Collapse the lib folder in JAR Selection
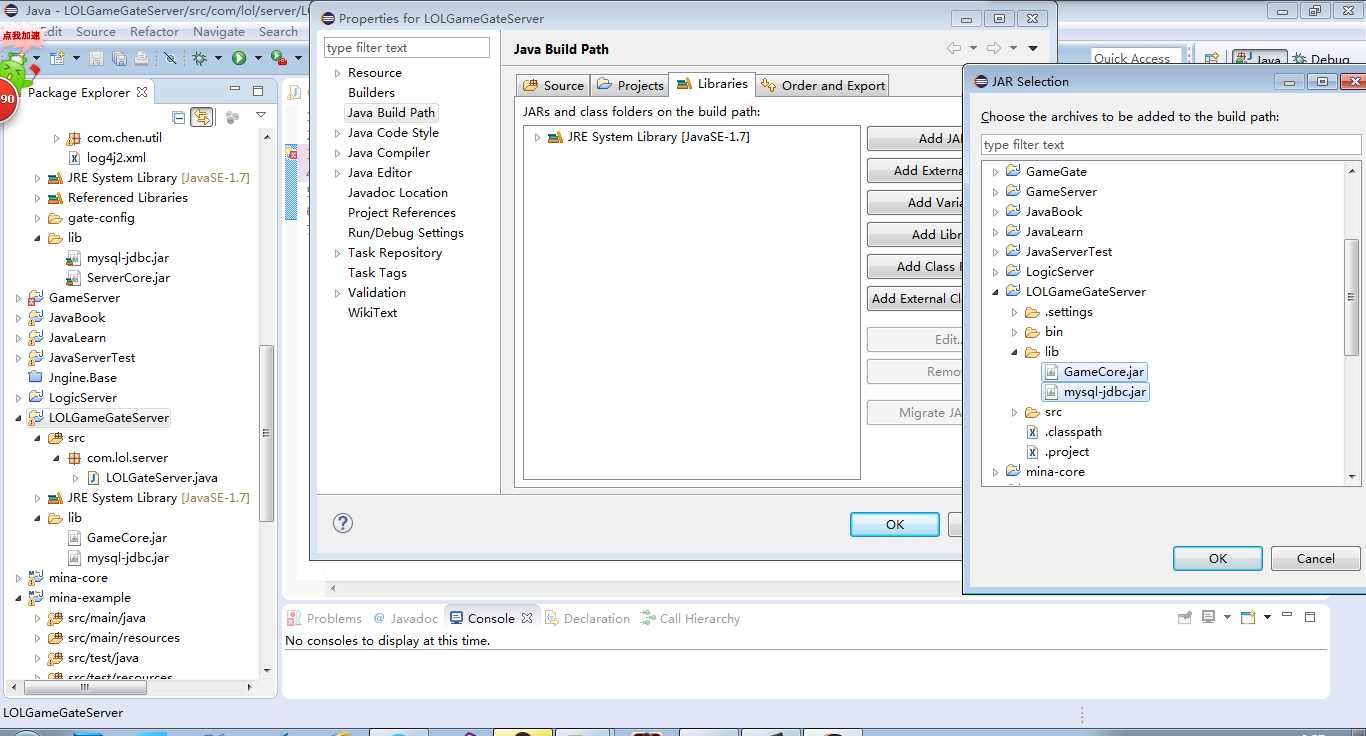Image resolution: width=1366 pixels, height=736 pixels. 1014,352
